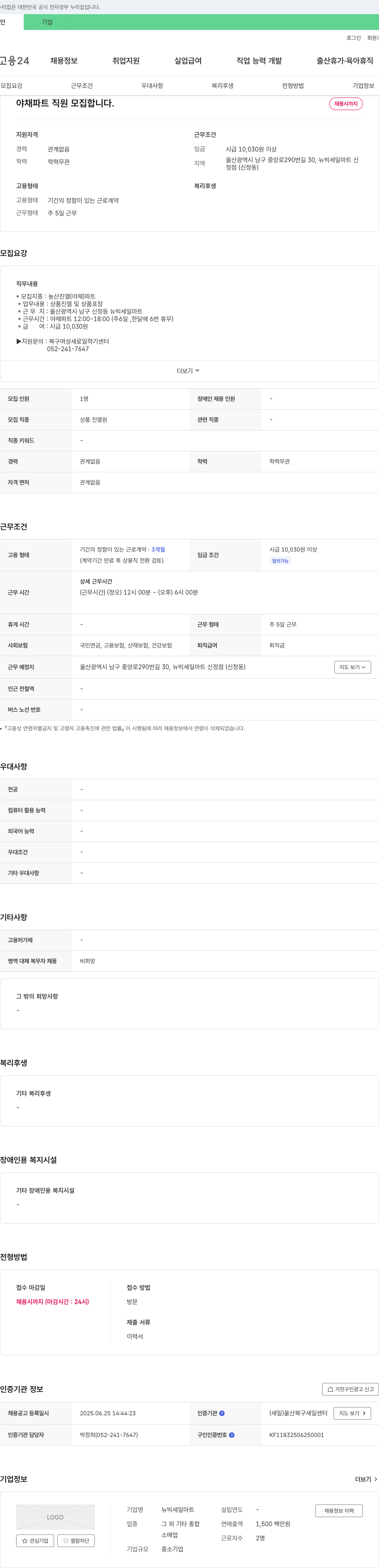Click the 채용시까지 badge near the title

coord(346,103)
